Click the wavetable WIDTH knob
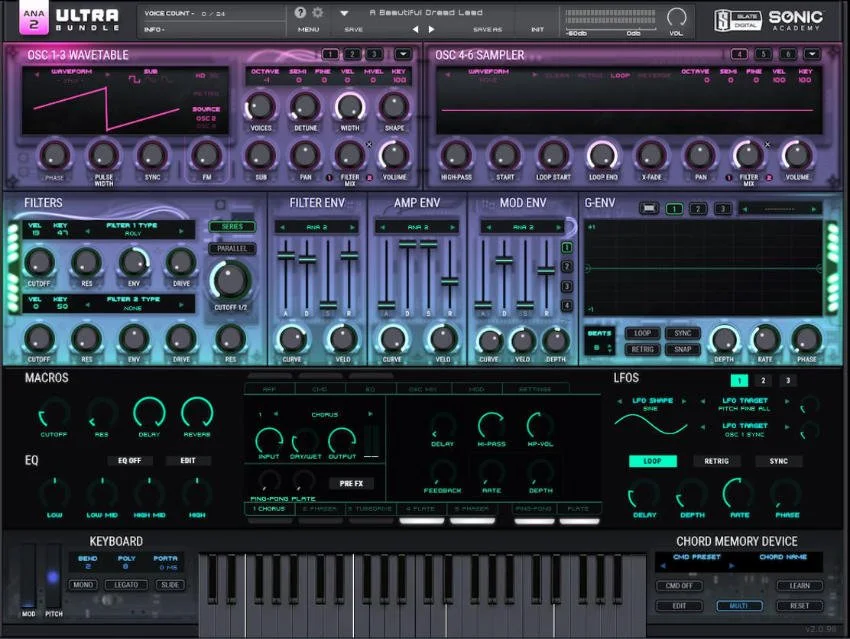Viewport: 850px width, 639px height. (350, 107)
